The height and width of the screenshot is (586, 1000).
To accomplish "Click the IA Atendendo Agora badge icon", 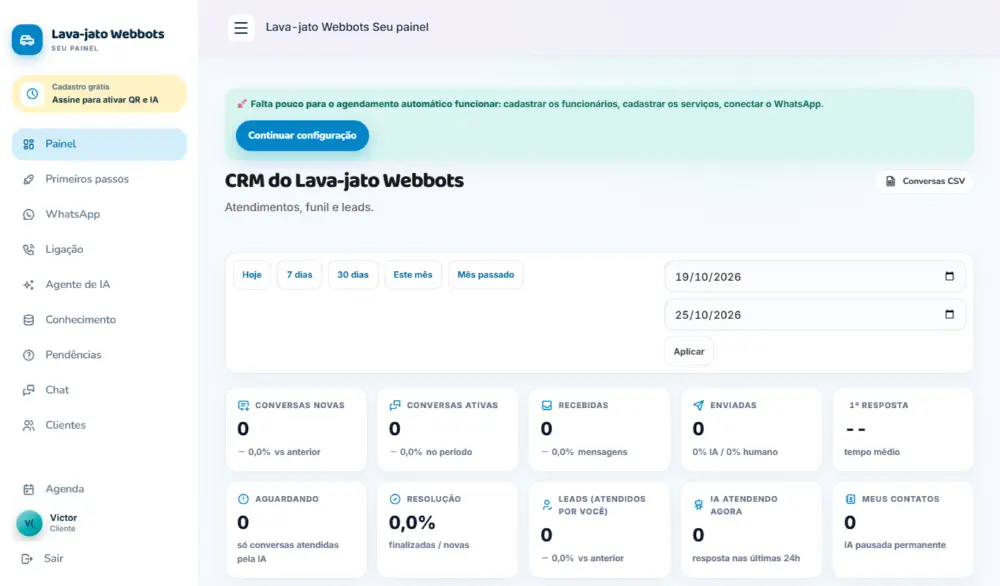I will pyautogui.click(x=698, y=505).
